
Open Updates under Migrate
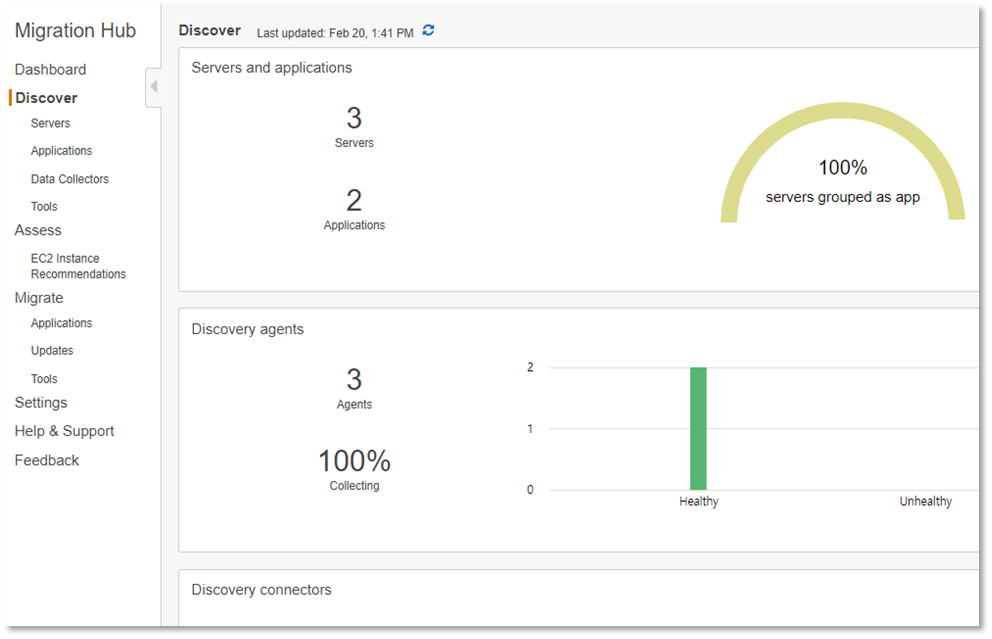[52, 351]
